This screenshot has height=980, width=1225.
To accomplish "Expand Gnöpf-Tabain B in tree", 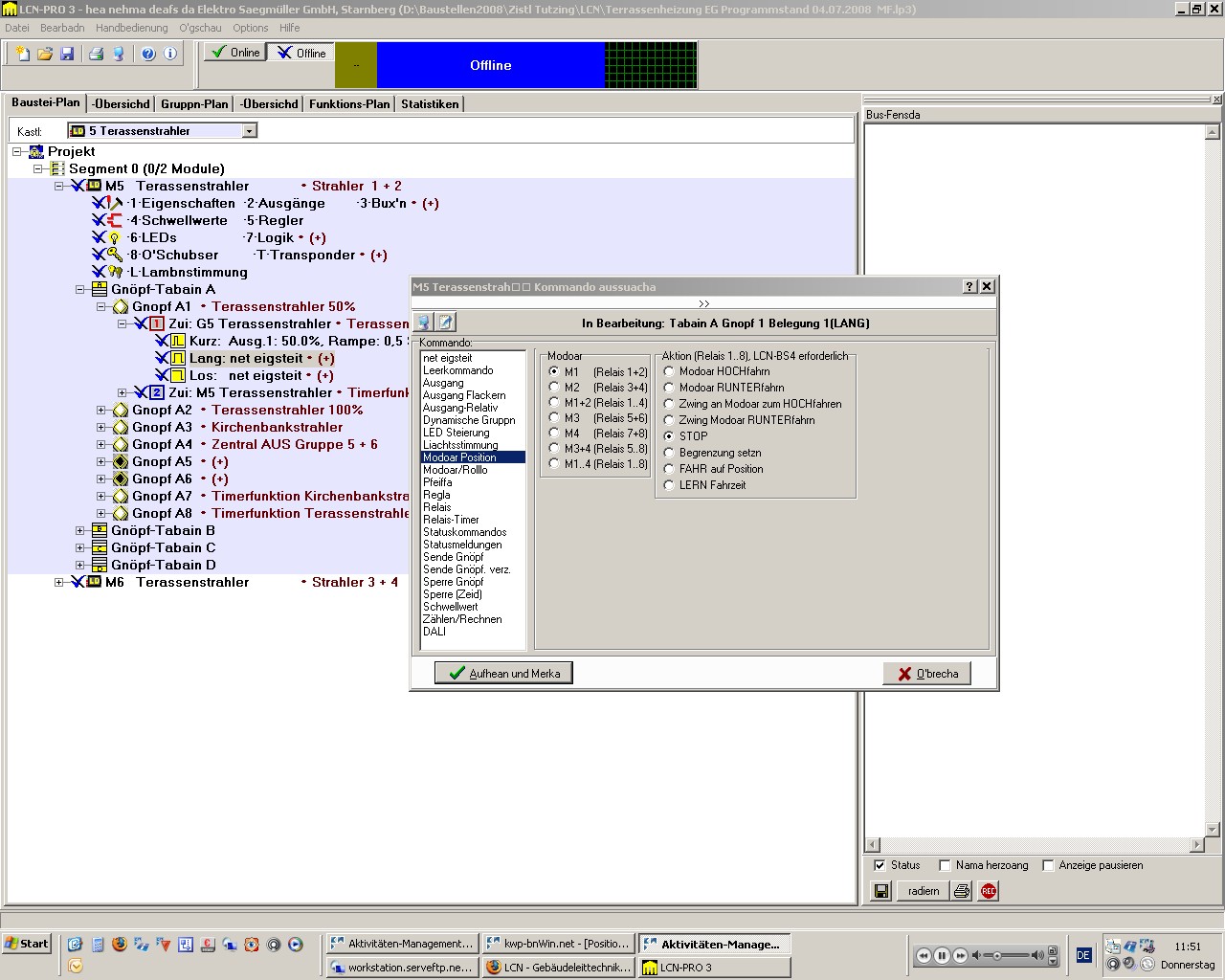I will click(80, 530).
